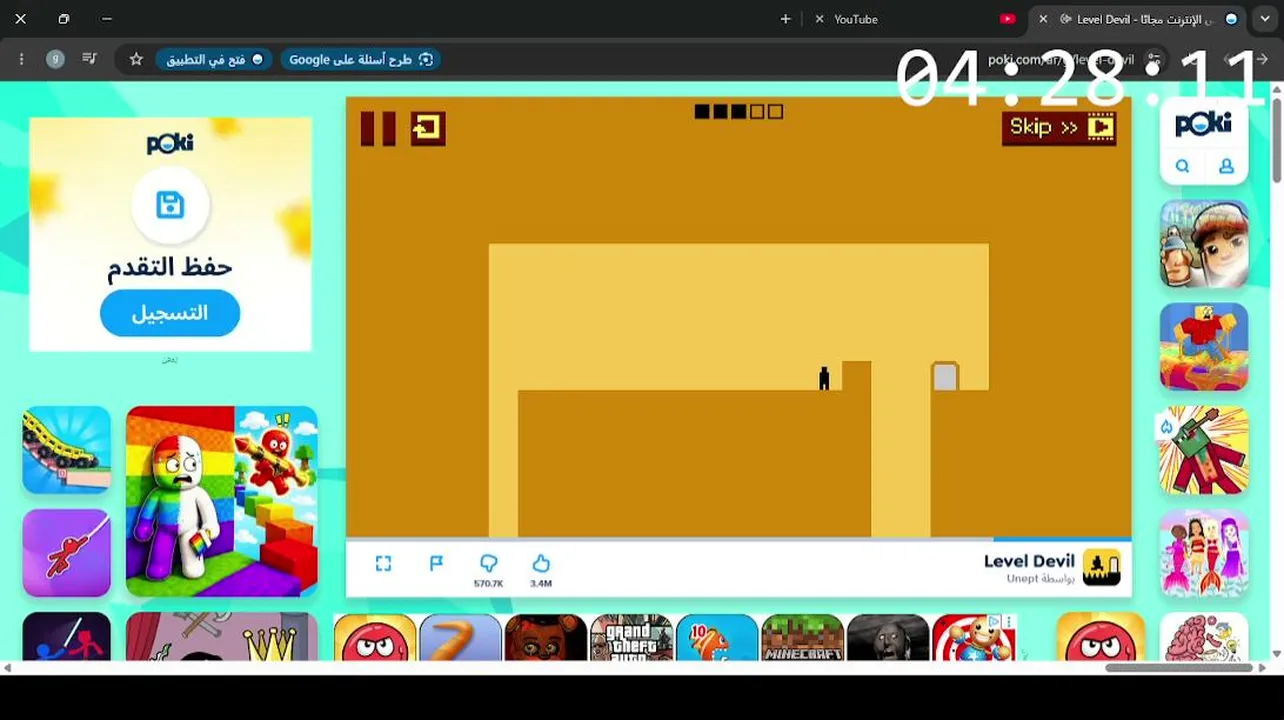
Task: Click the Skip level video button
Action: [x=1059, y=128]
